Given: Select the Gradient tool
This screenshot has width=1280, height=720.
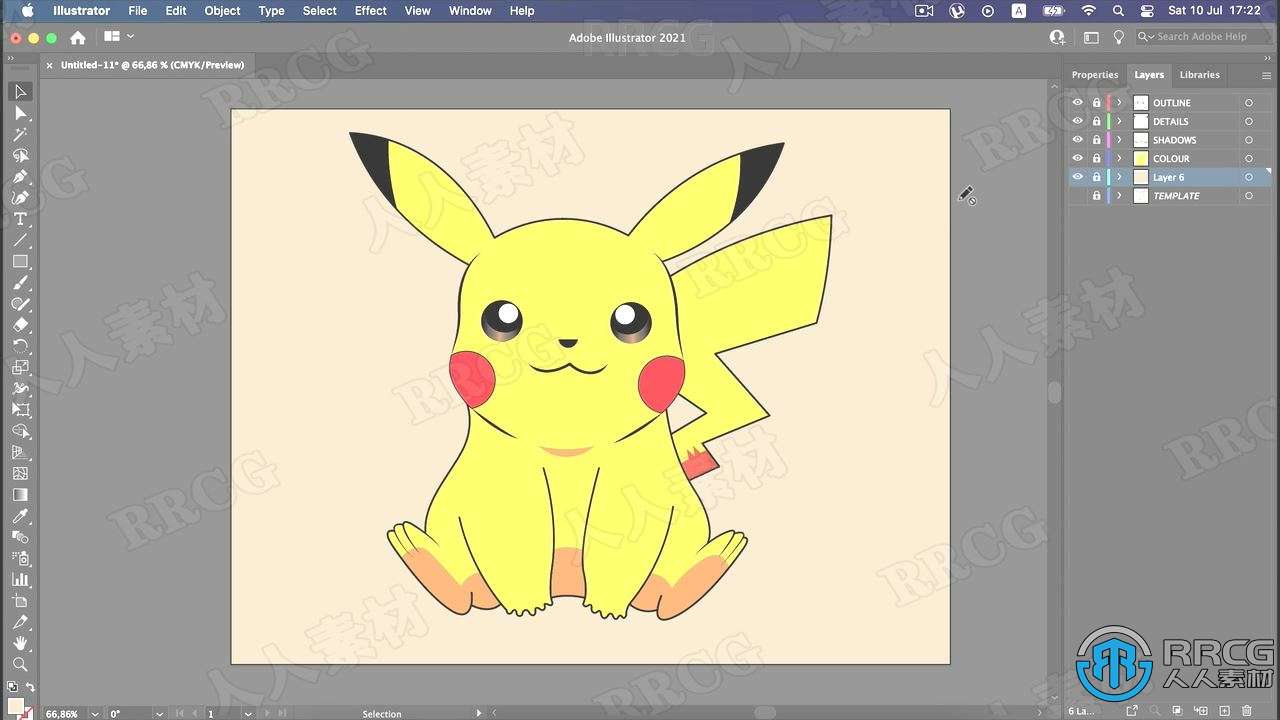Looking at the screenshot, I should pyautogui.click(x=20, y=495).
